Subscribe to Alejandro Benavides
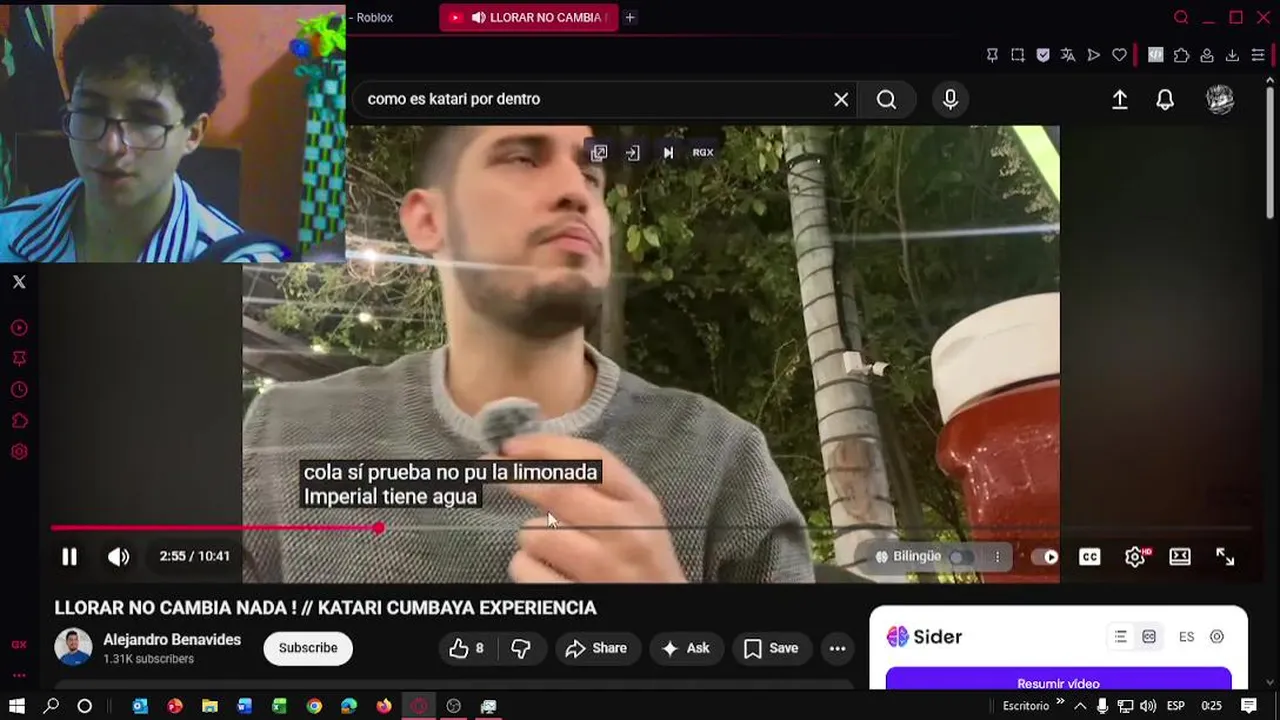 (308, 648)
